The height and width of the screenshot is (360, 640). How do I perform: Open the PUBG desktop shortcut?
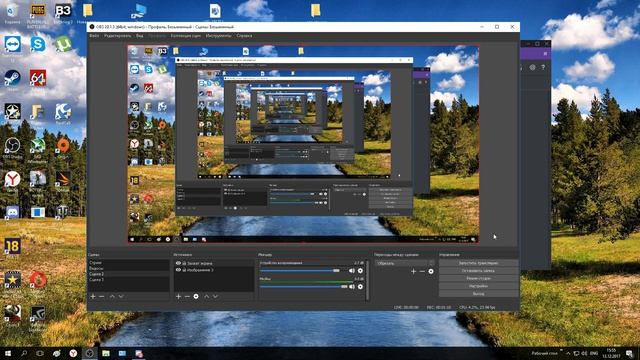coord(38,10)
